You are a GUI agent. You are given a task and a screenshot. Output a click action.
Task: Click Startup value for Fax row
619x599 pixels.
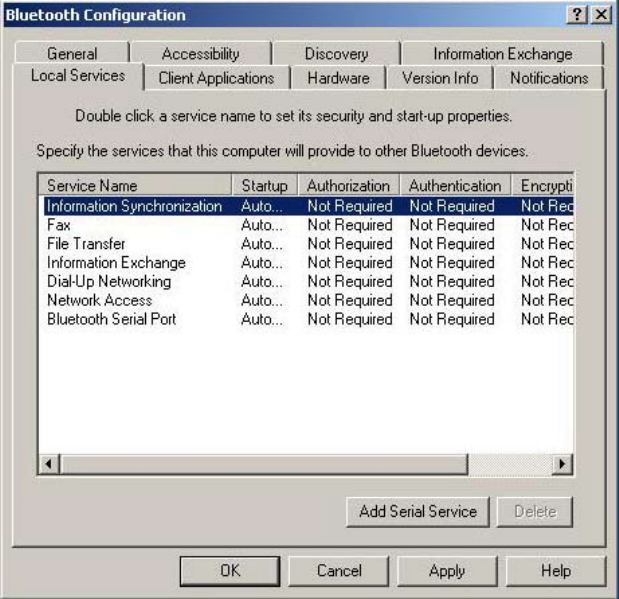(x=262, y=225)
